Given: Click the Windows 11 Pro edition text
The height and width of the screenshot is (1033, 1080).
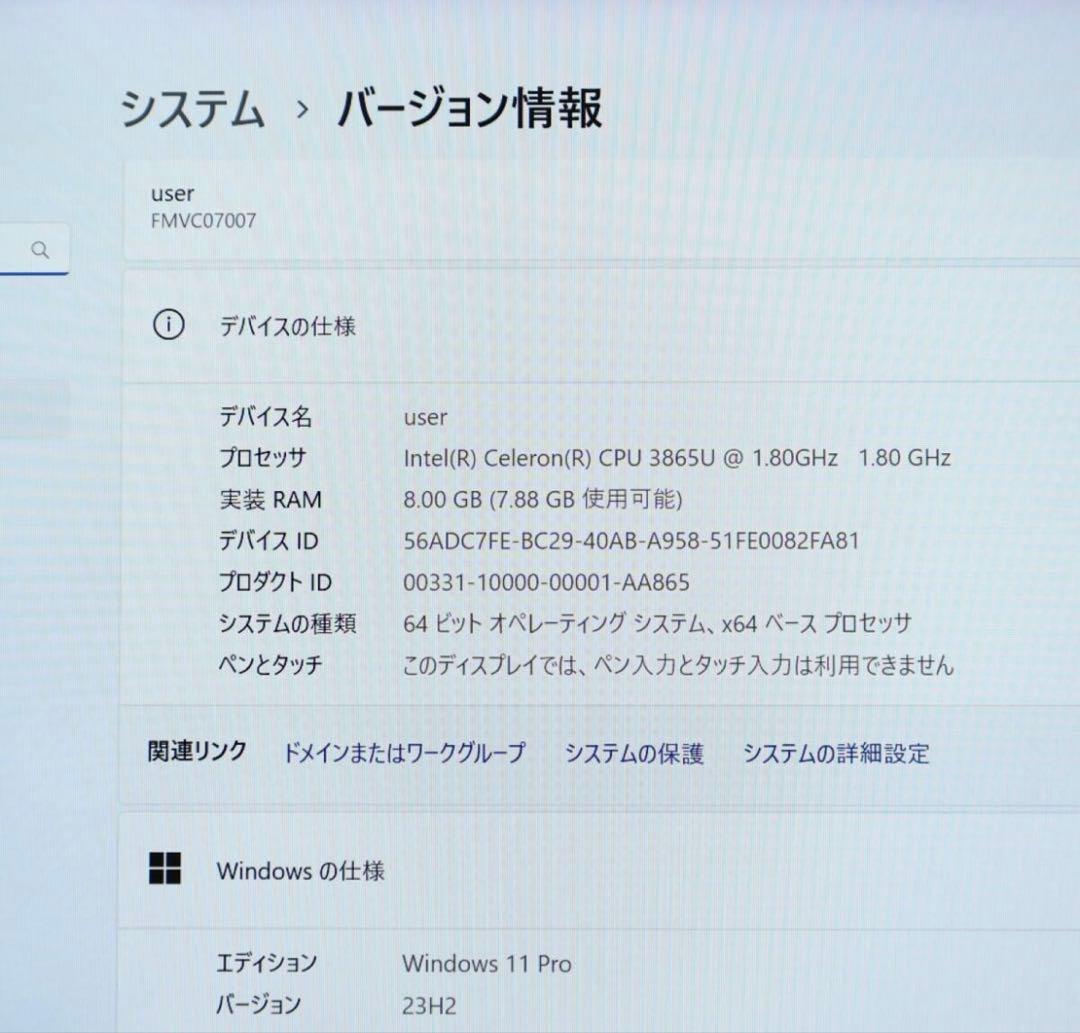Looking at the screenshot, I should (x=487, y=964).
